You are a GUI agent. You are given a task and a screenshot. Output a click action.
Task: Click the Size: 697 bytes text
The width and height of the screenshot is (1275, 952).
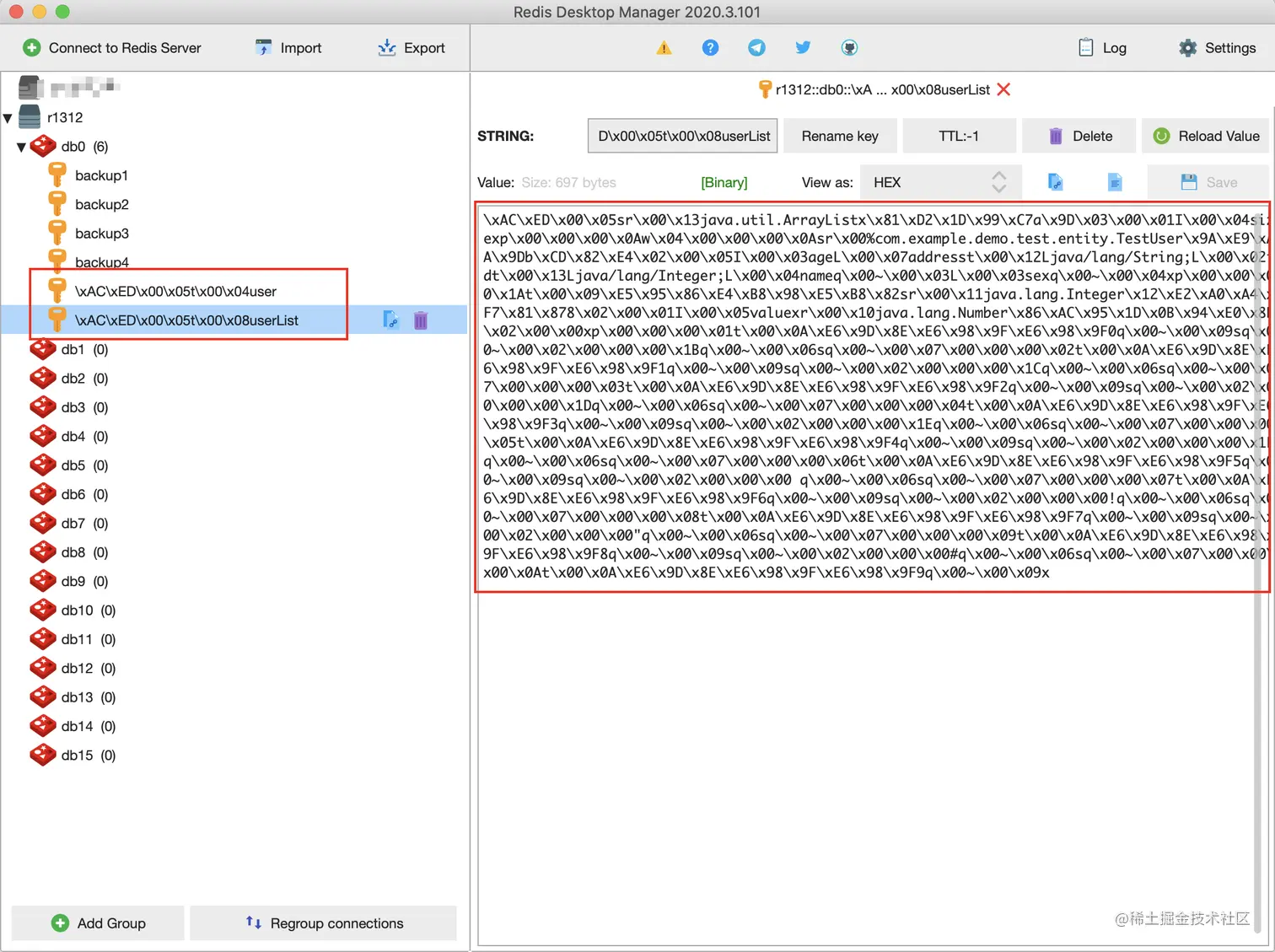coord(568,182)
